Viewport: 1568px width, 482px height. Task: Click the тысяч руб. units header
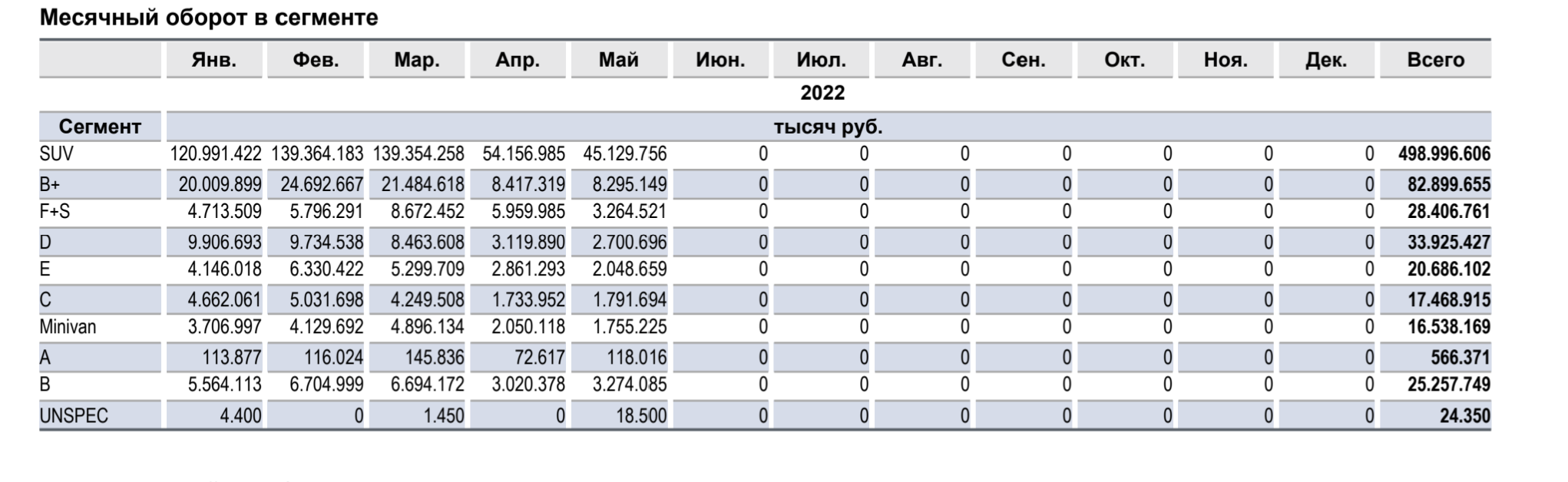828,127
